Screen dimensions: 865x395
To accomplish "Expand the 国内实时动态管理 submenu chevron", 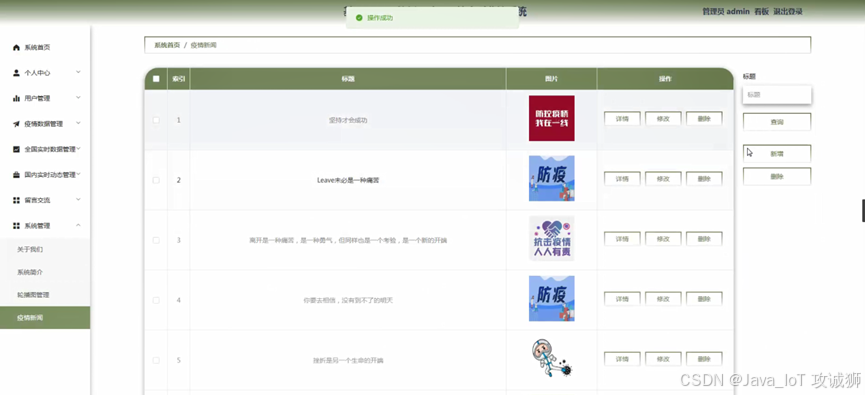I will pos(78,174).
